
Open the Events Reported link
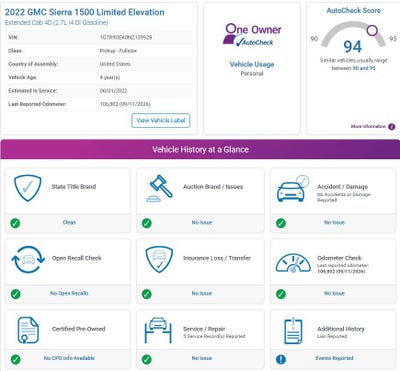pos(334,358)
